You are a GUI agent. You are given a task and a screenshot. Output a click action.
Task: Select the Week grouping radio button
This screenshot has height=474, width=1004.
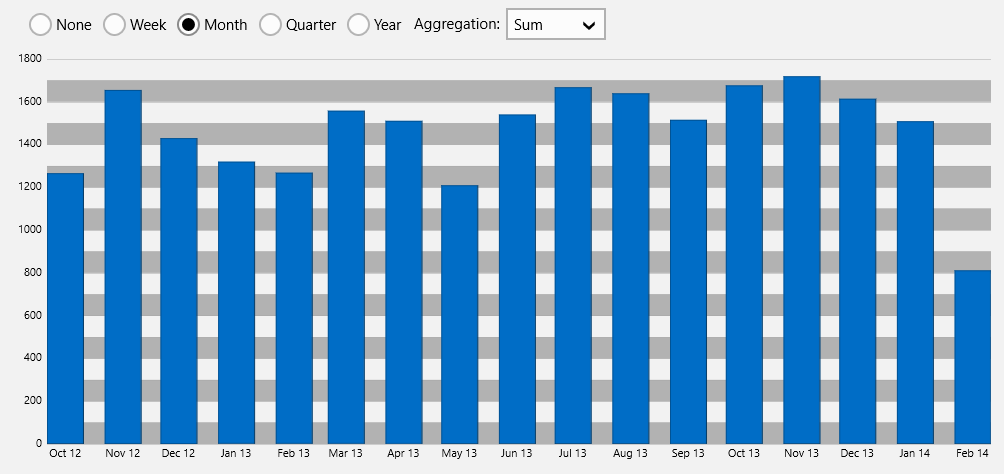pyautogui.click(x=114, y=25)
